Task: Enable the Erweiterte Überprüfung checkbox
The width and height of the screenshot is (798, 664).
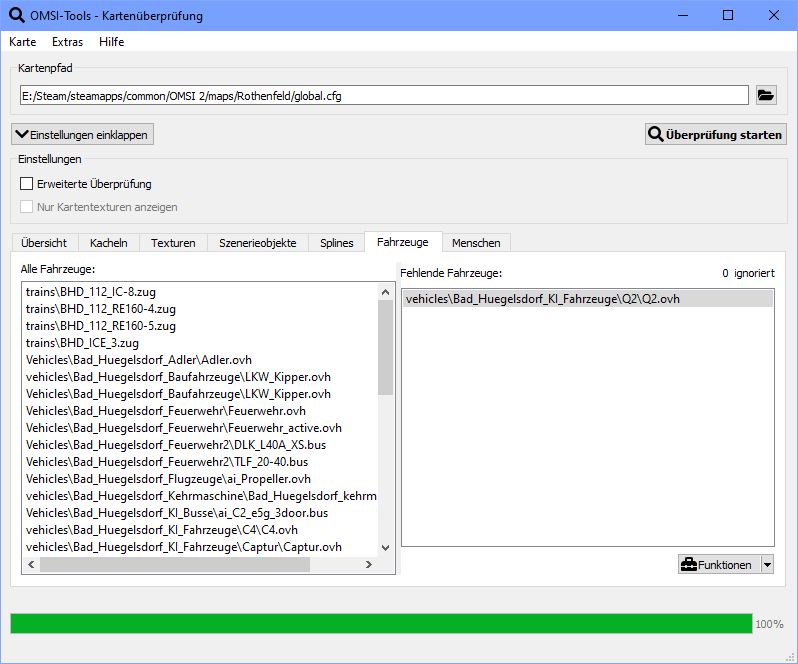Action: pyautogui.click(x=27, y=184)
